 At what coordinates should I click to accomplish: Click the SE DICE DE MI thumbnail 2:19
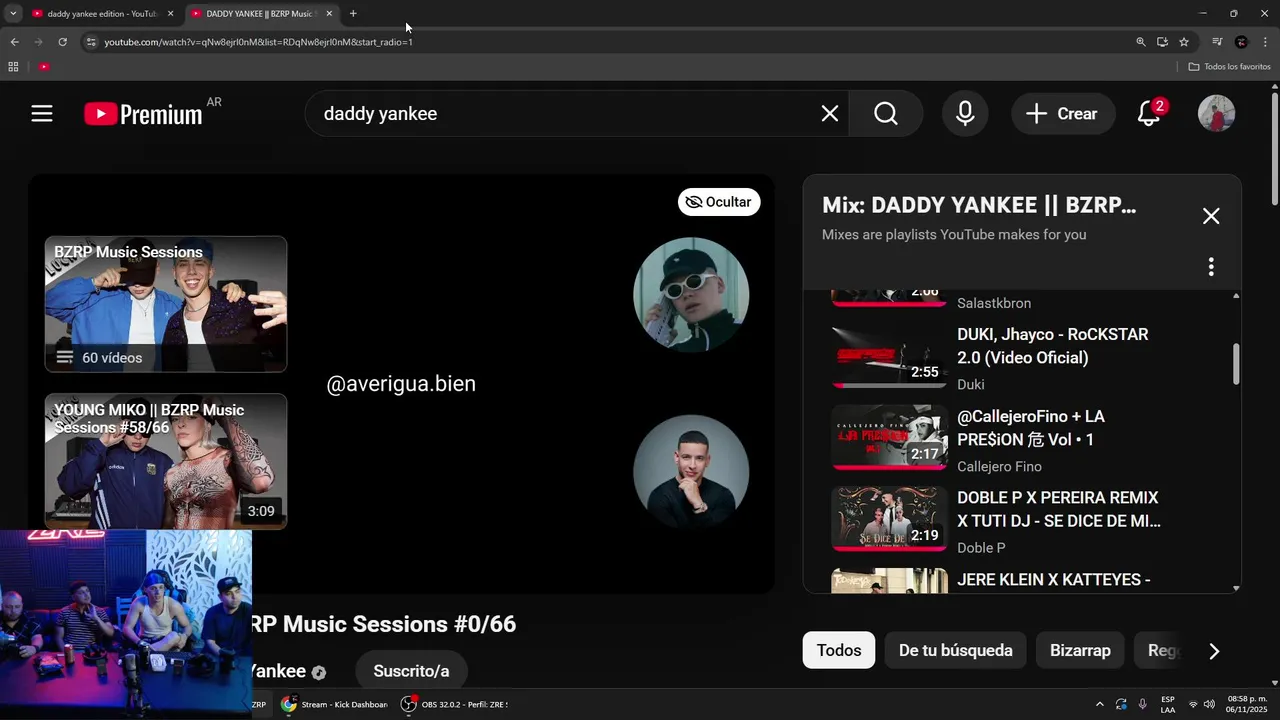pyautogui.click(x=889, y=519)
